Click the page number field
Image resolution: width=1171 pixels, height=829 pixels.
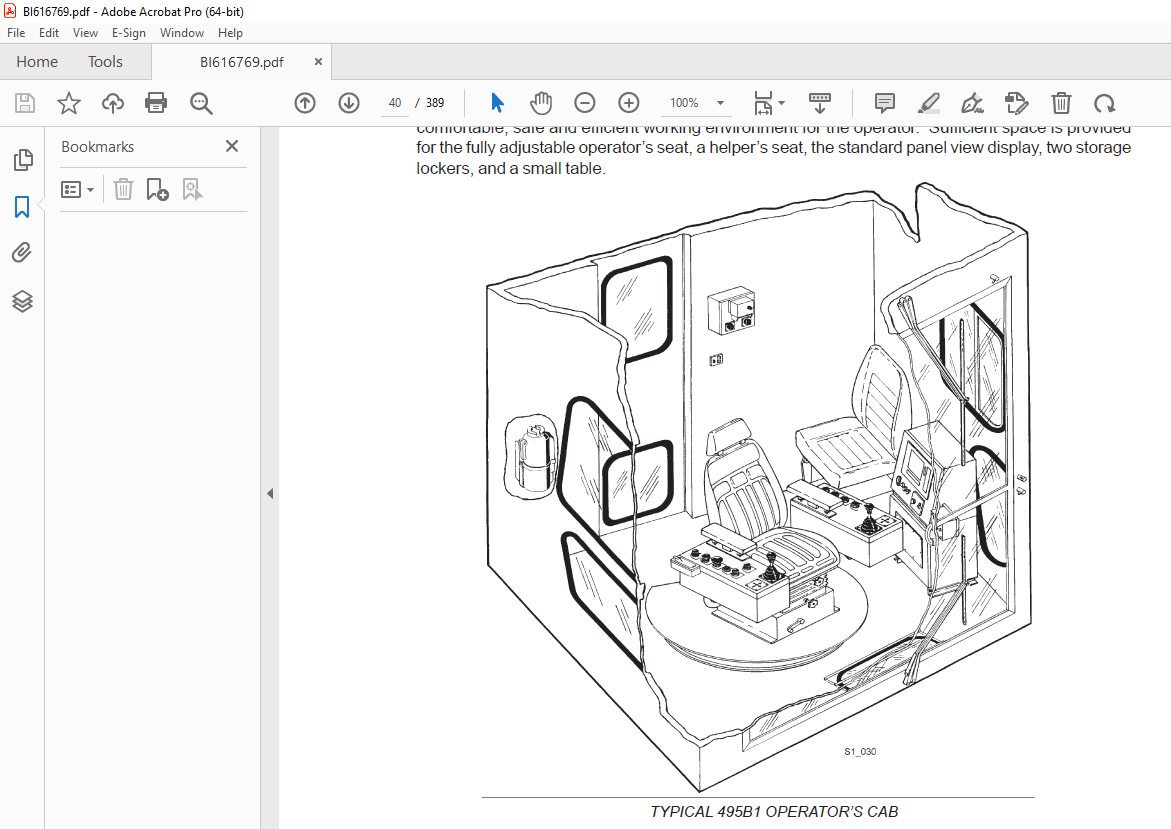tap(395, 103)
